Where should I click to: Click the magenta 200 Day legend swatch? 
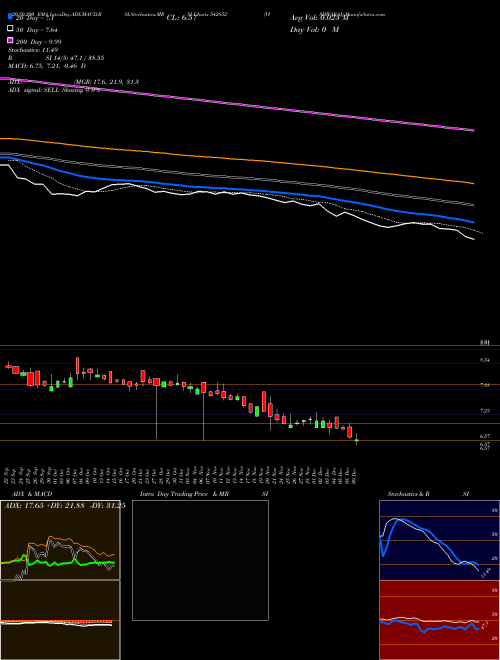[10, 40]
